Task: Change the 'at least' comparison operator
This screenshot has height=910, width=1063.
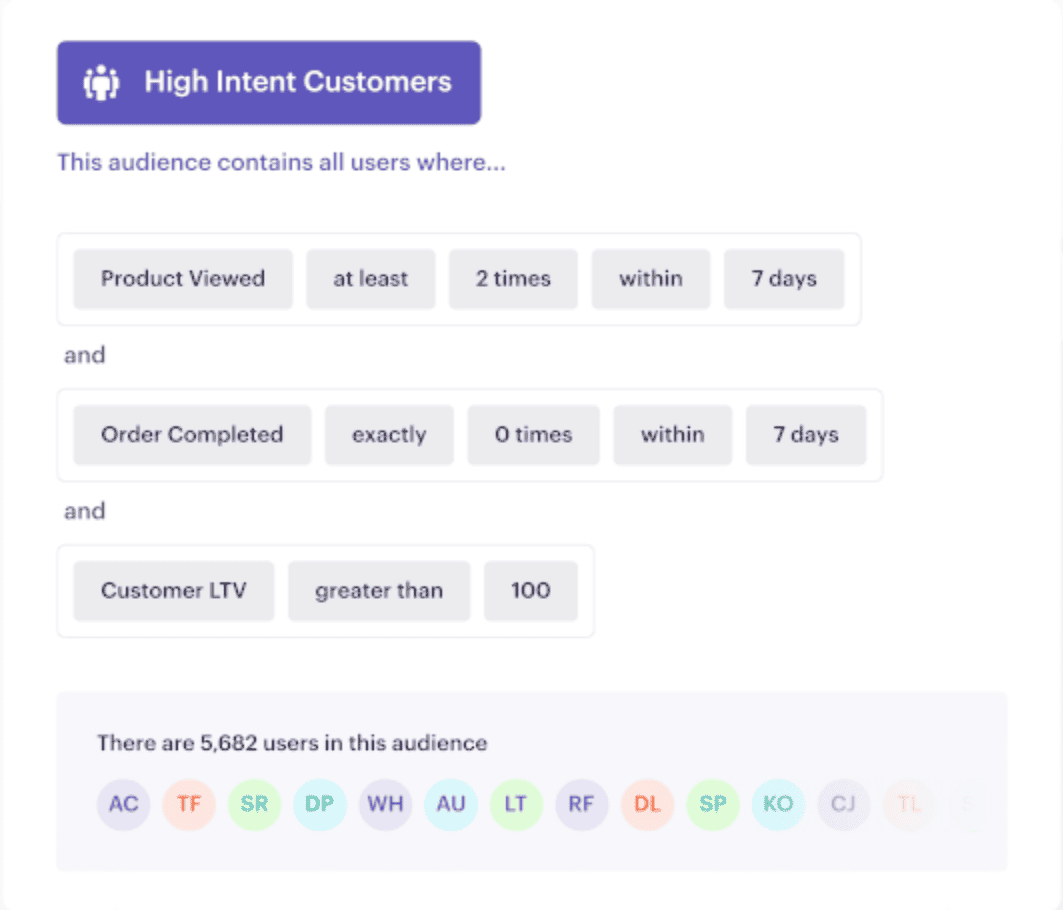Action: coord(370,279)
